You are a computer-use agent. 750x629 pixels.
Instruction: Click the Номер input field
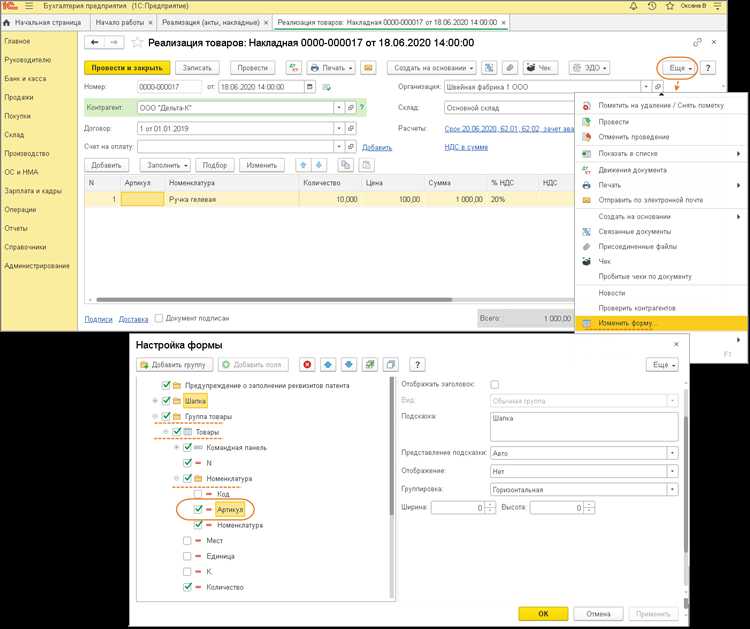pos(168,87)
